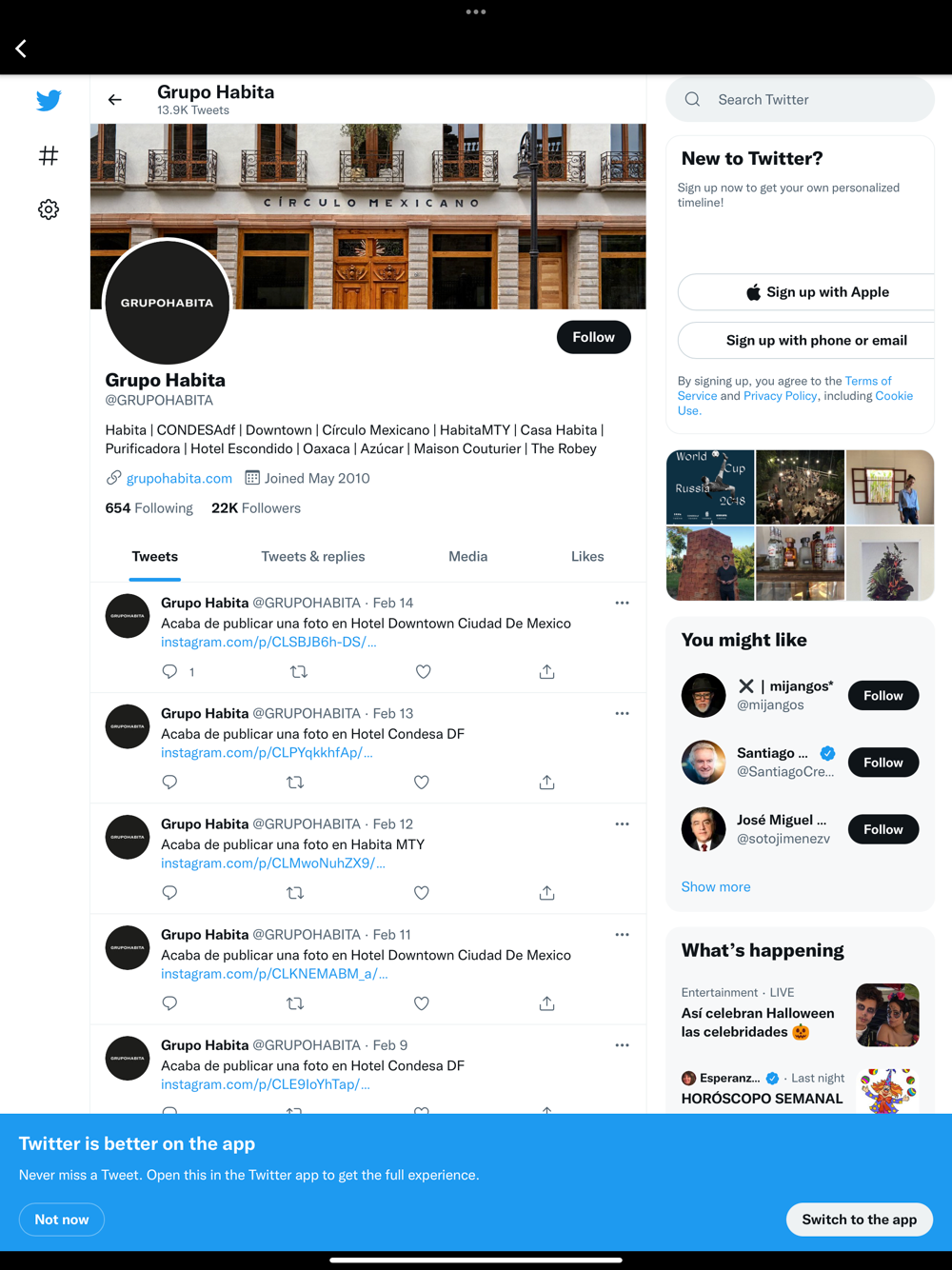952x1270 pixels.
Task: Open more options on Feb 12 tweet
Action: tap(622, 824)
